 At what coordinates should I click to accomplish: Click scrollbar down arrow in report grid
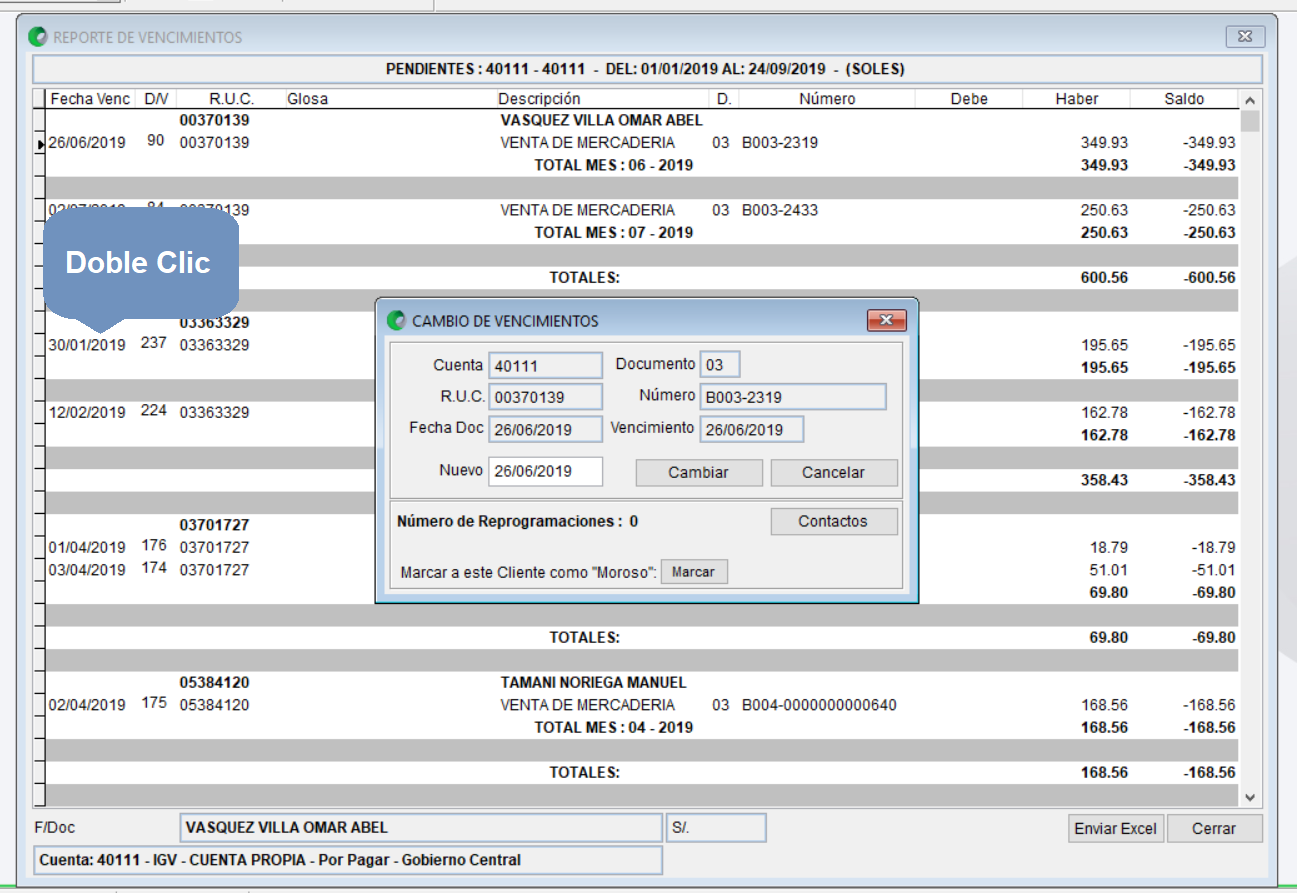click(x=1250, y=797)
